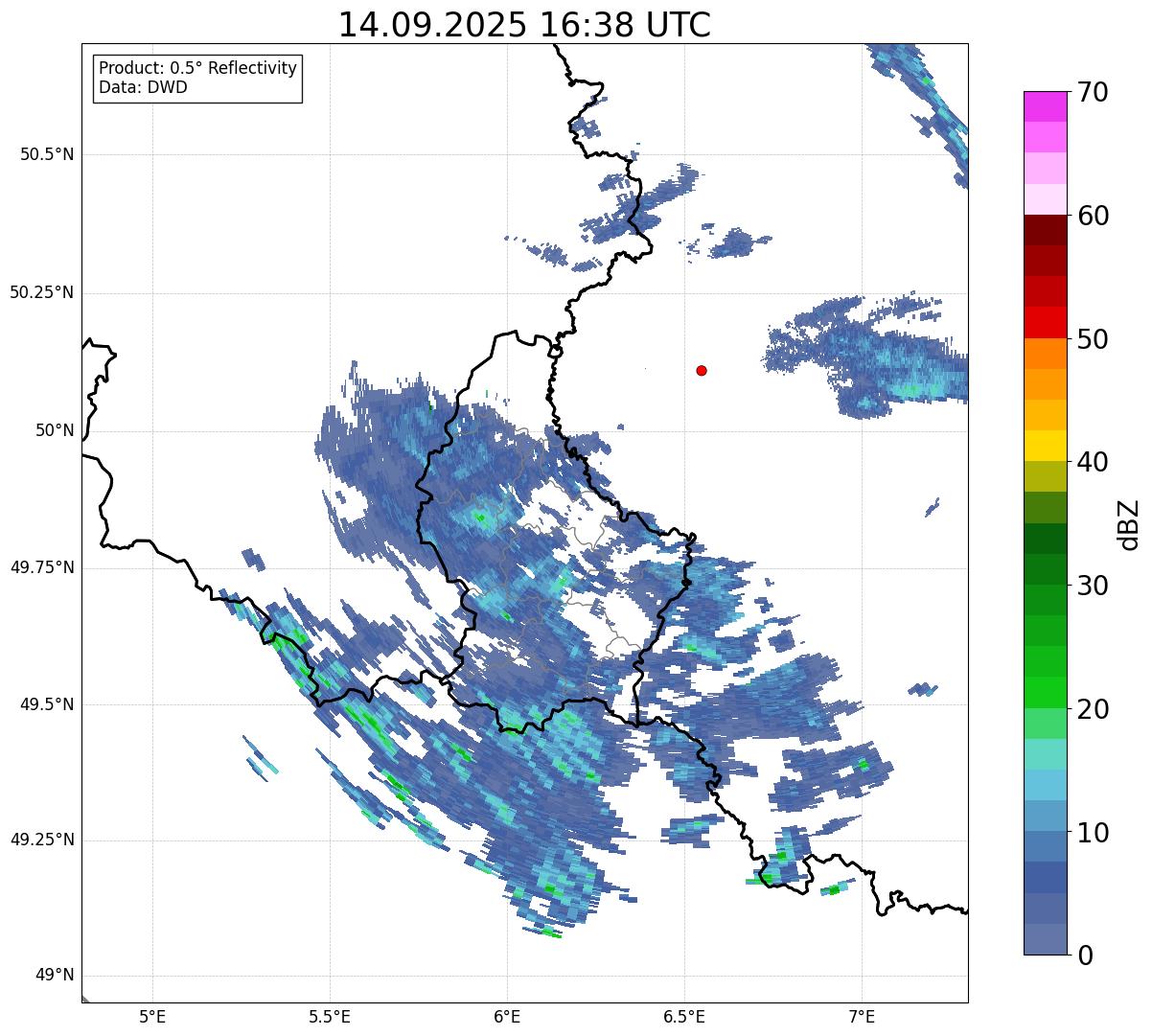Click the longitude label 5.5°E

click(x=330, y=1016)
